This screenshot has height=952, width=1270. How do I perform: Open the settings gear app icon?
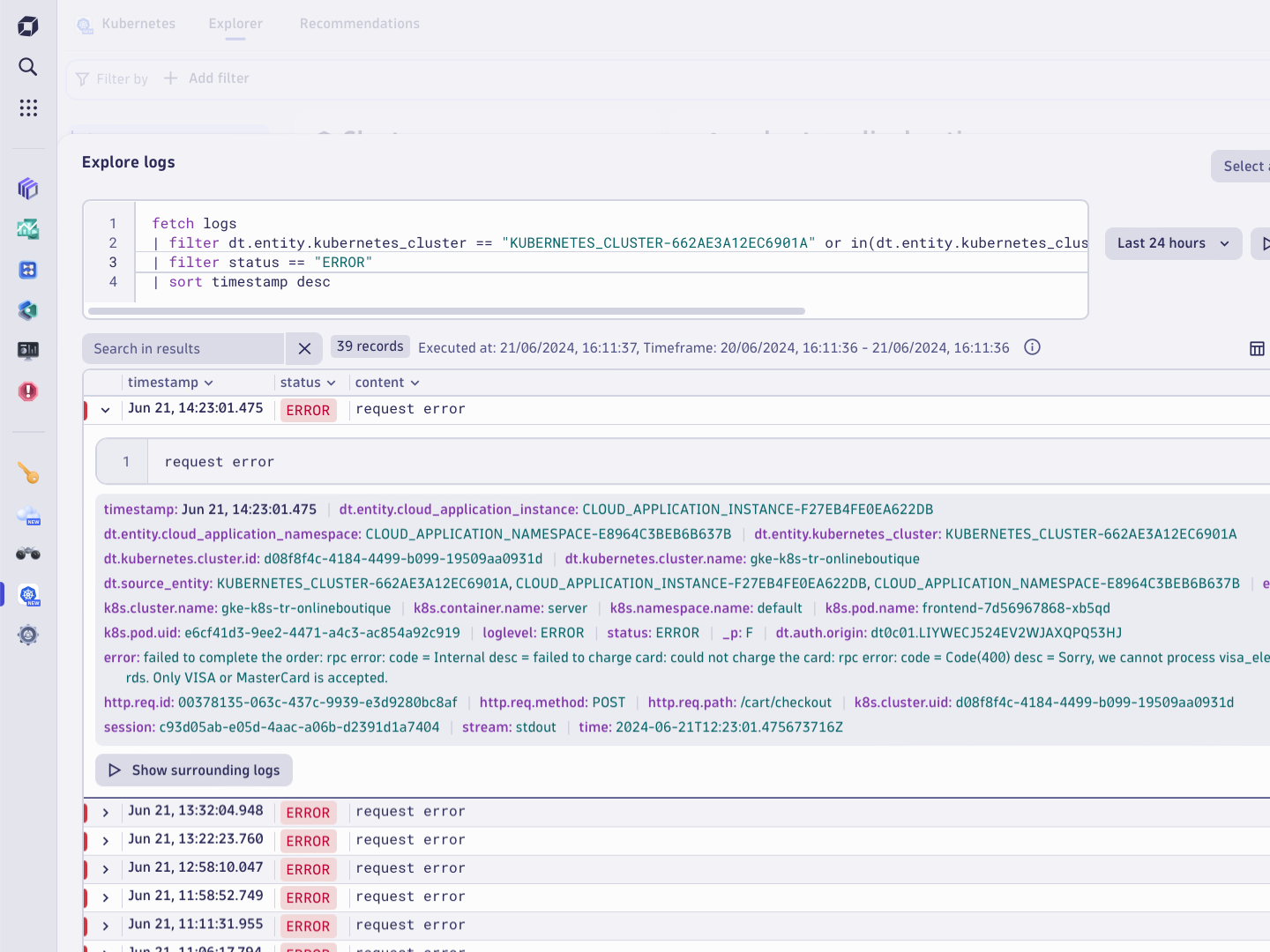[28, 635]
